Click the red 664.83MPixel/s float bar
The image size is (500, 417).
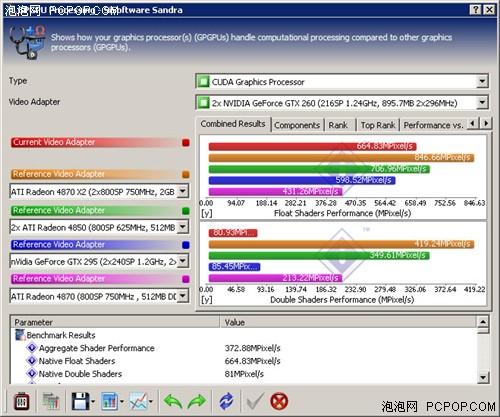tap(312, 146)
